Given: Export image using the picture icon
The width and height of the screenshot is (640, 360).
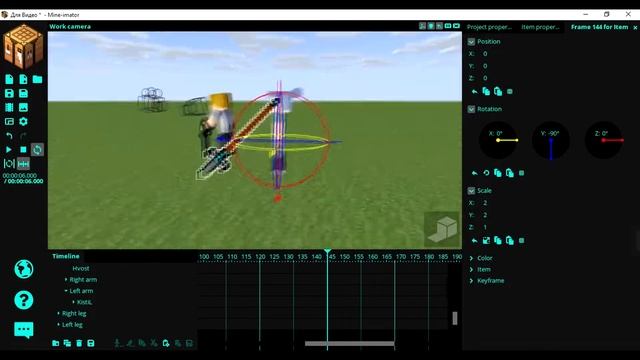Looking at the screenshot, I should 23,107.
